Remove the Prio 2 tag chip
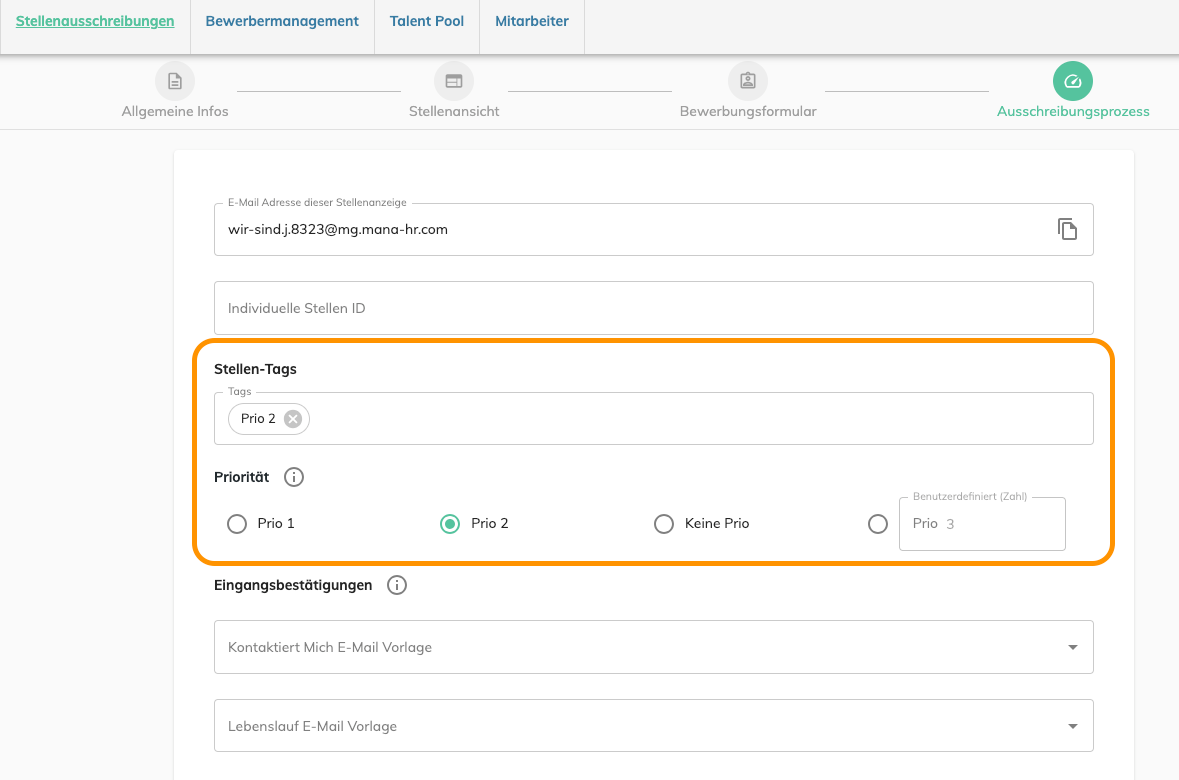The width and height of the screenshot is (1179, 780). pos(293,419)
